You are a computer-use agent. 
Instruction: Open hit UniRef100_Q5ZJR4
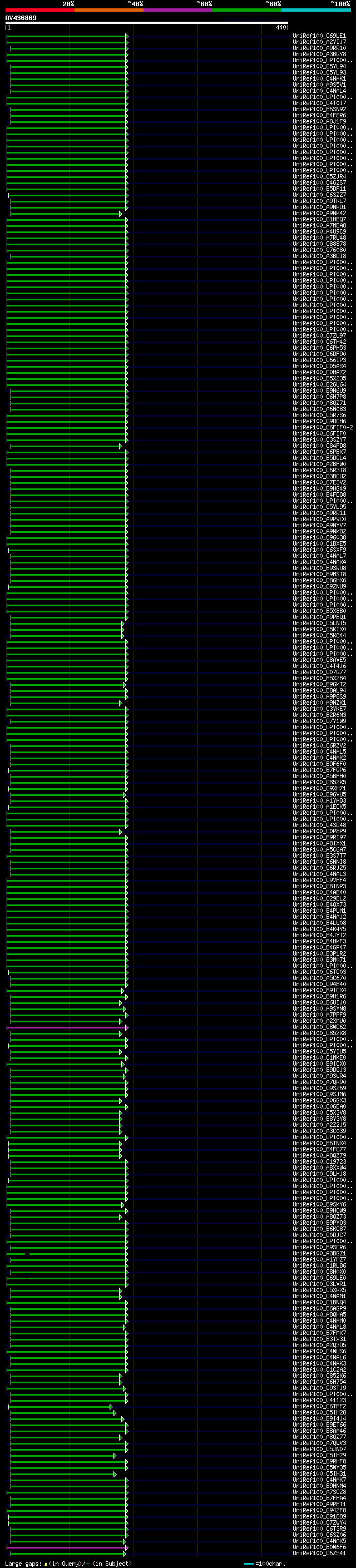(x=319, y=176)
